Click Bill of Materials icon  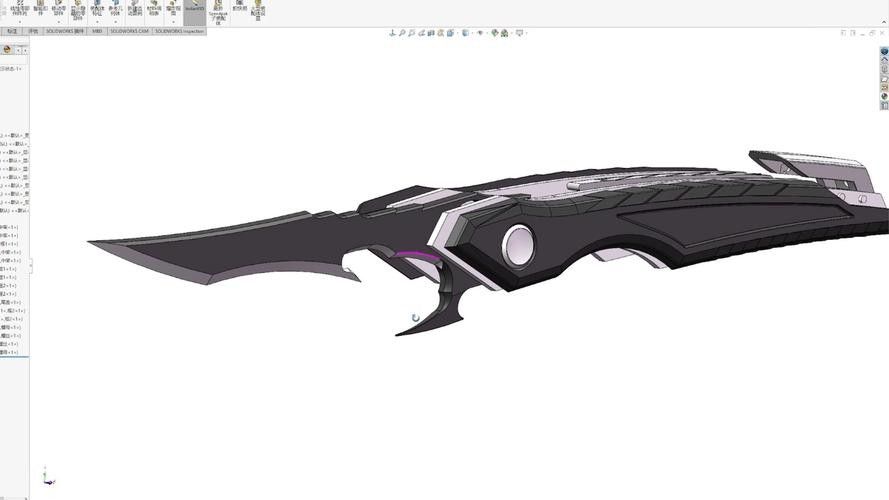point(154,8)
